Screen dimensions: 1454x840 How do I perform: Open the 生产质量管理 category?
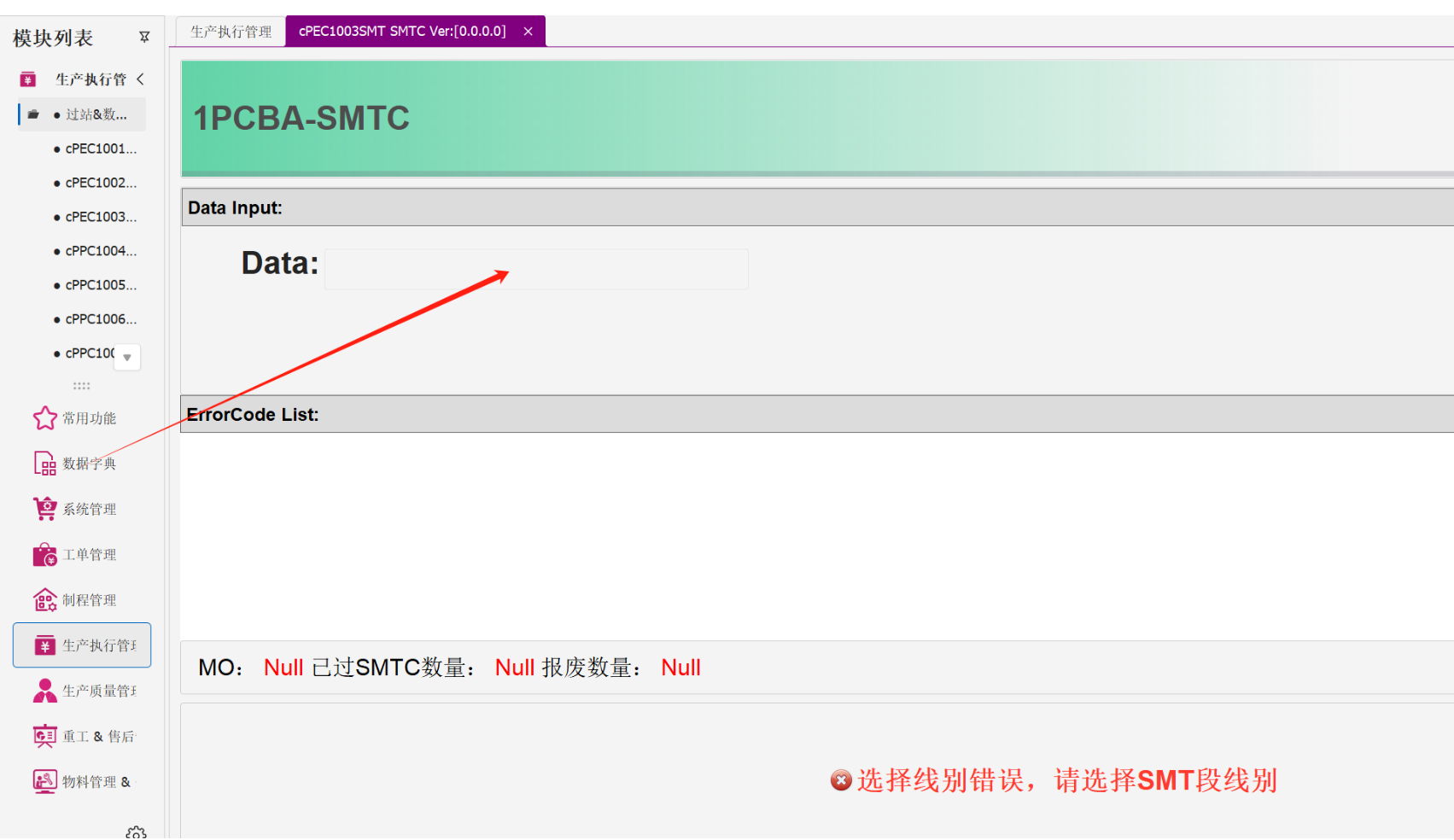pos(99,691)
